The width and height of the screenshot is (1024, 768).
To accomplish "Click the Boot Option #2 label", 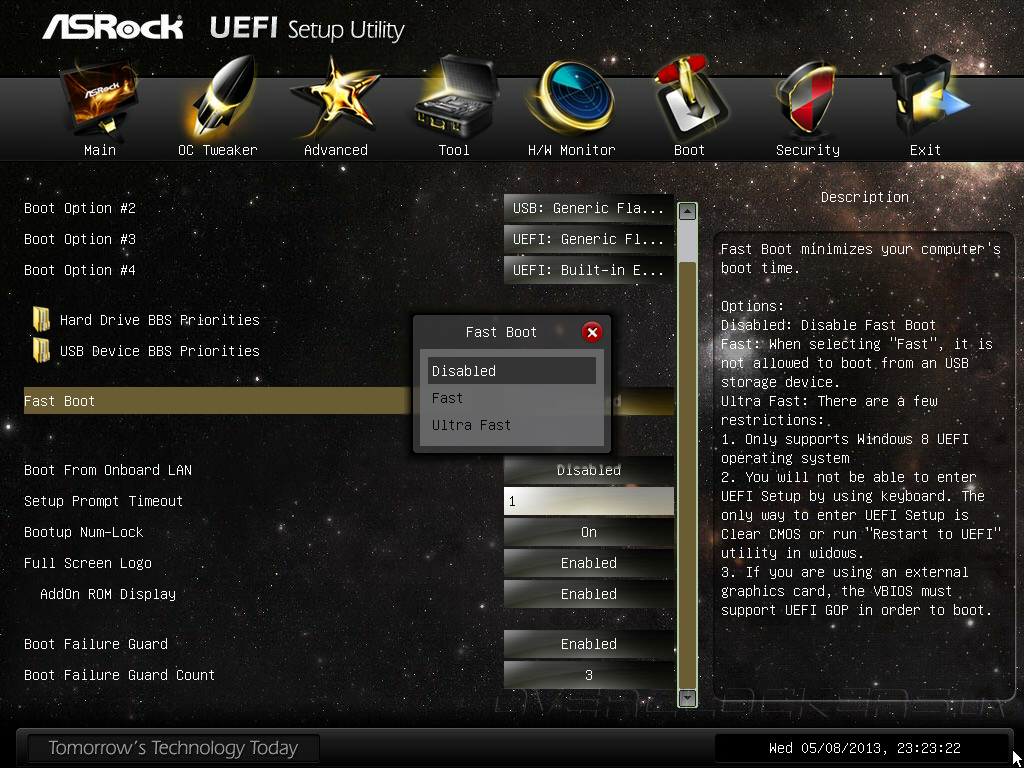I will [80, 208].
